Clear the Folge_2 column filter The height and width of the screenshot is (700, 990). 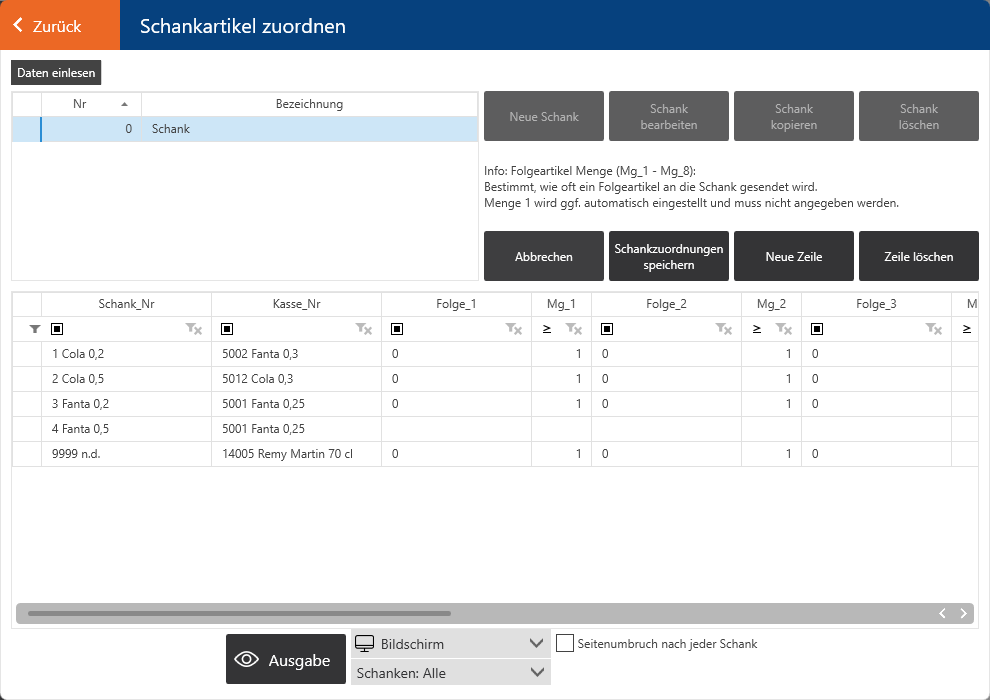pyautogui.click(x=724, y=329)
